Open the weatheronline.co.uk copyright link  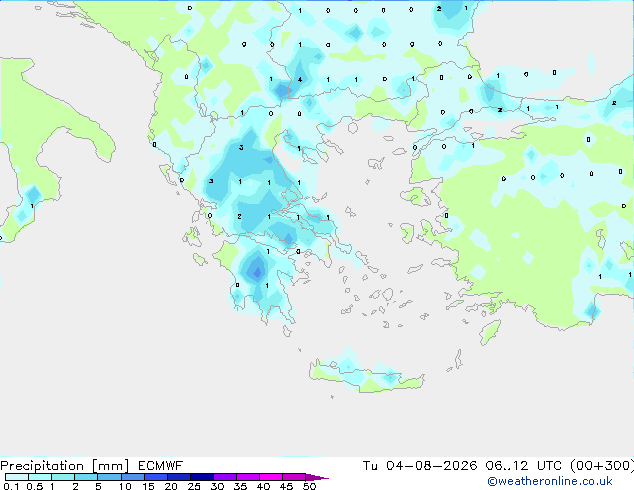click(x=550, y=481)
